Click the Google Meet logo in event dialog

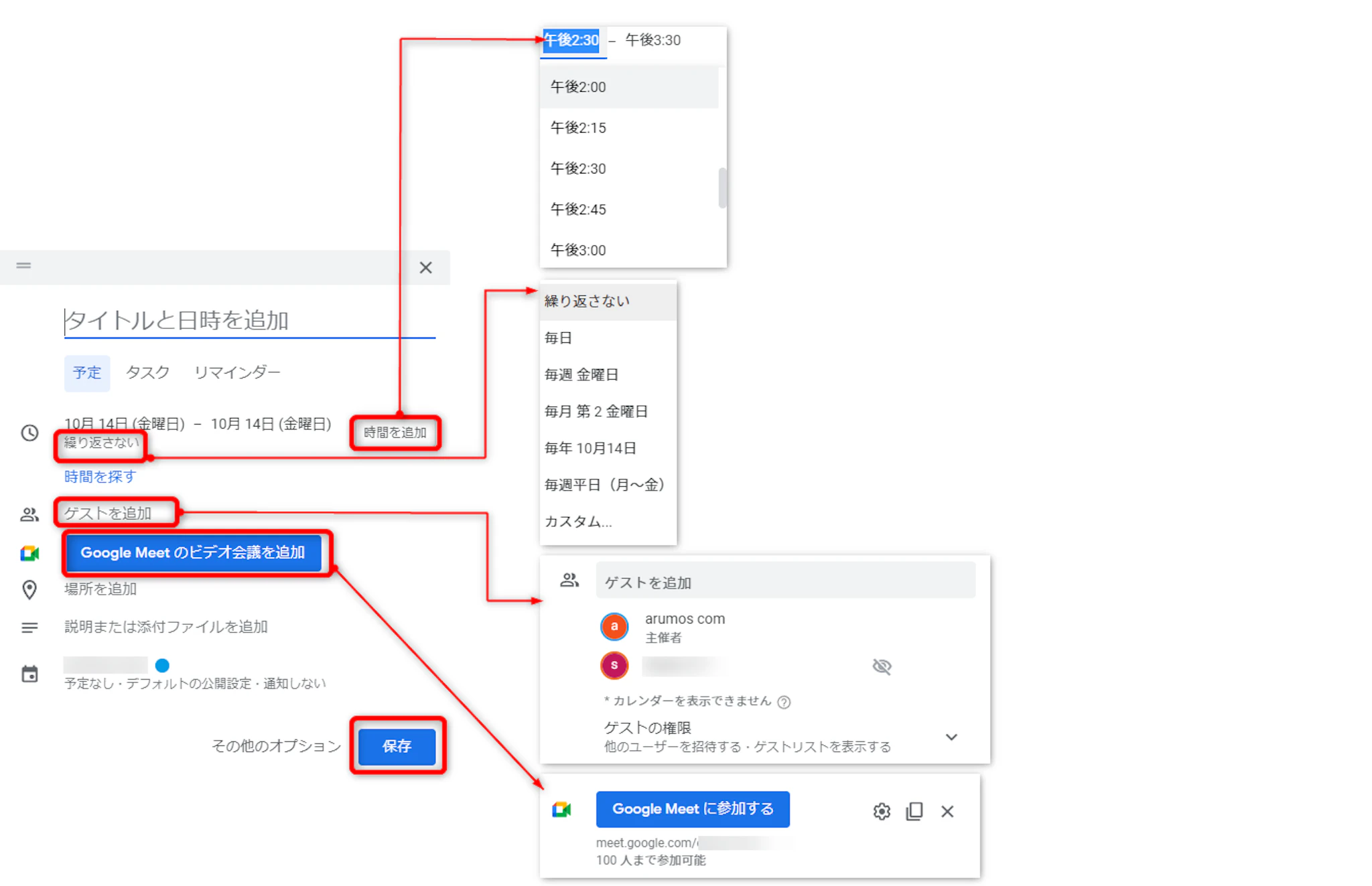click(29, 553)
